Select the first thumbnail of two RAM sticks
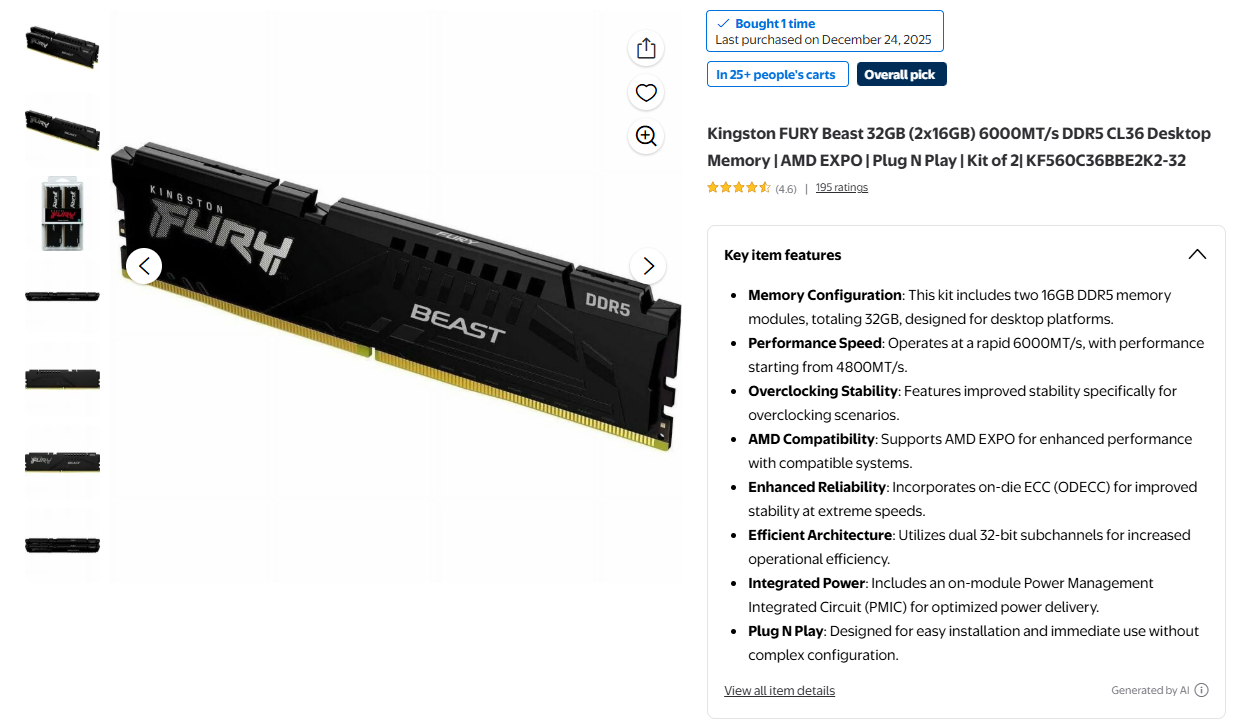This screenshot has width=1238, height=725. click(x=62, y=46)
